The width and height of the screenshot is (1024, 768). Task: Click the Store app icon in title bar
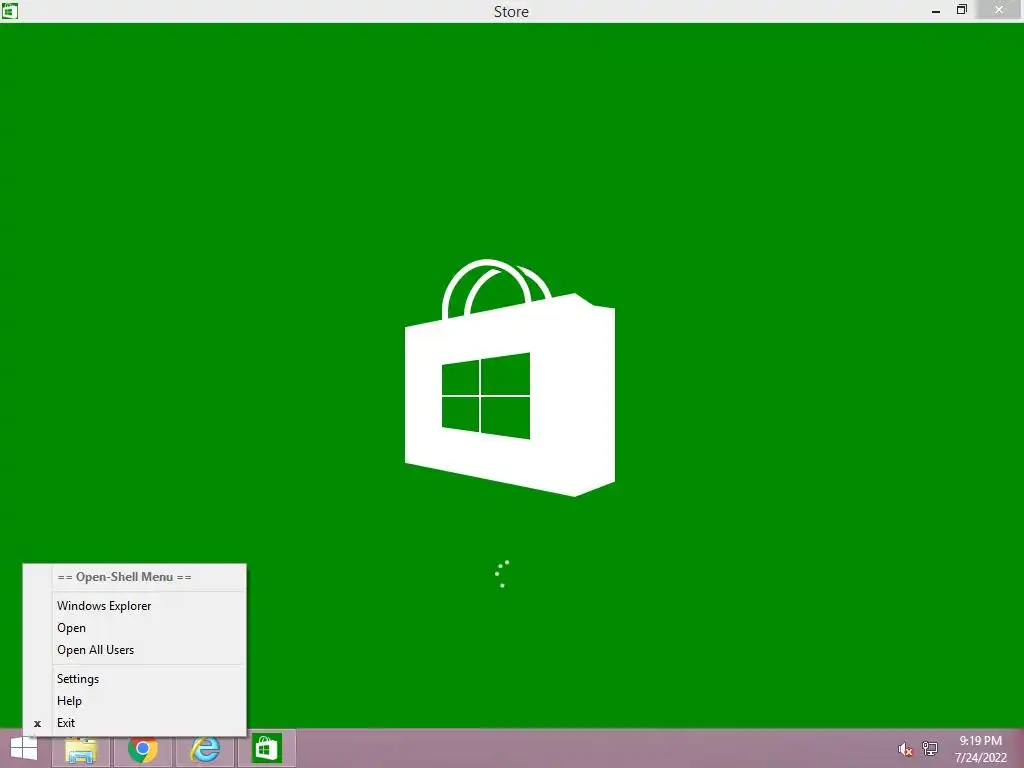10,10
